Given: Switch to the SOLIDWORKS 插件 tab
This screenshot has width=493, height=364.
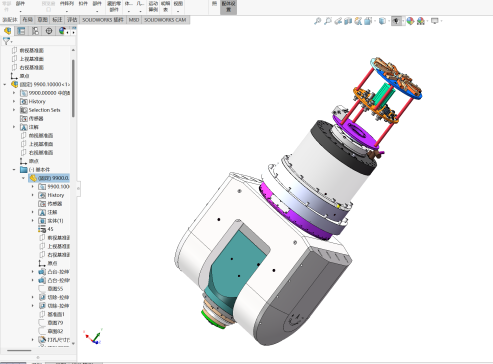Looking at the screenshot, I should [103, 20].
